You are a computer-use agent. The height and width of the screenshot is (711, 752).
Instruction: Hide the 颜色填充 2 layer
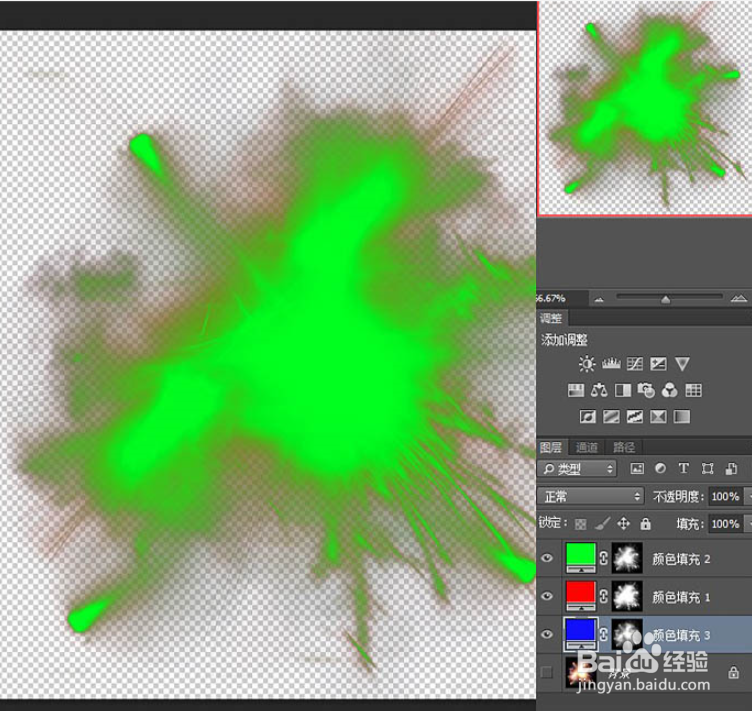(547, 558)
